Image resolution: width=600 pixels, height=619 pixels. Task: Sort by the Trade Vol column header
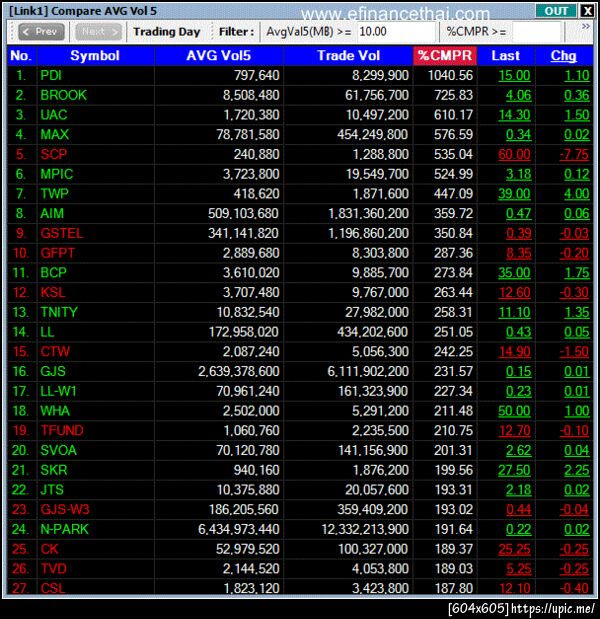pos(348,56)
